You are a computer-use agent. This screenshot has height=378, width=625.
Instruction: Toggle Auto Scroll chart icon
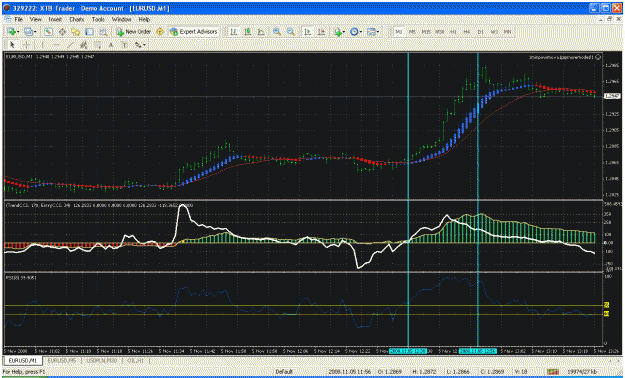pos(308,32)
